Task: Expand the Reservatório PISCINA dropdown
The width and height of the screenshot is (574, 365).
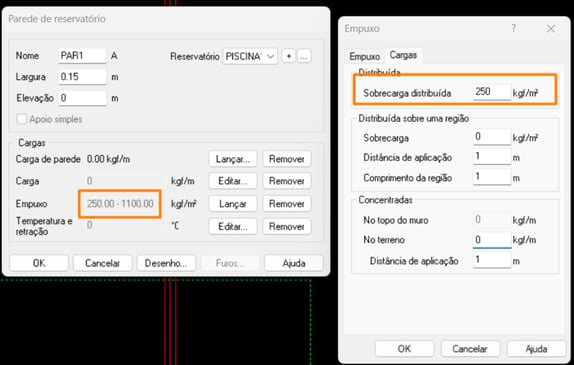Action: [x=250, y=56]
